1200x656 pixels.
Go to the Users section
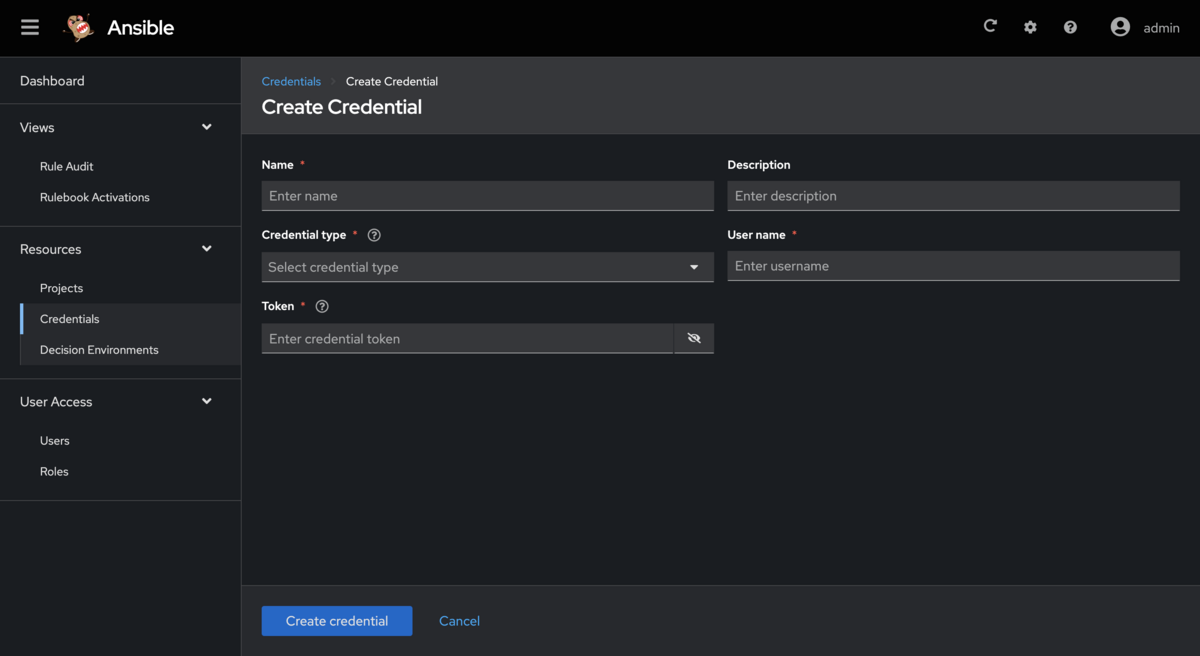coord(54,440)
